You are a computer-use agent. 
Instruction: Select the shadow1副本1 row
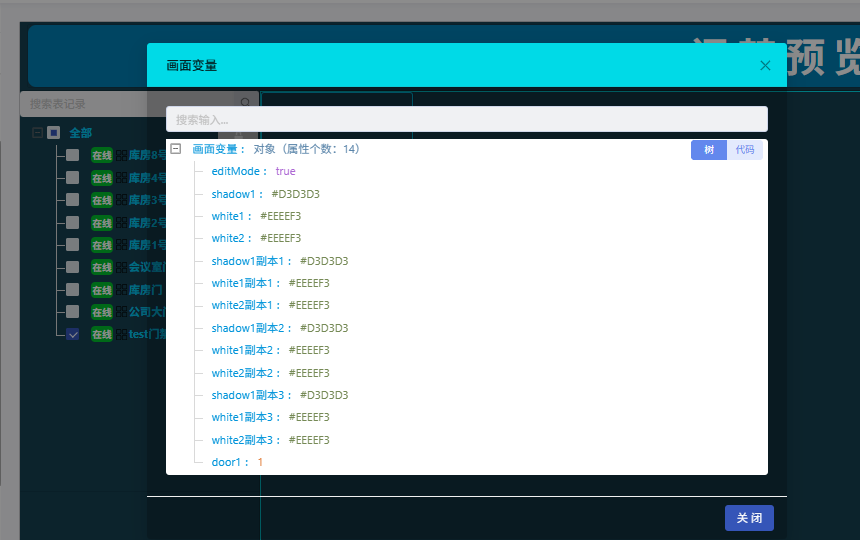click(280, 261)
